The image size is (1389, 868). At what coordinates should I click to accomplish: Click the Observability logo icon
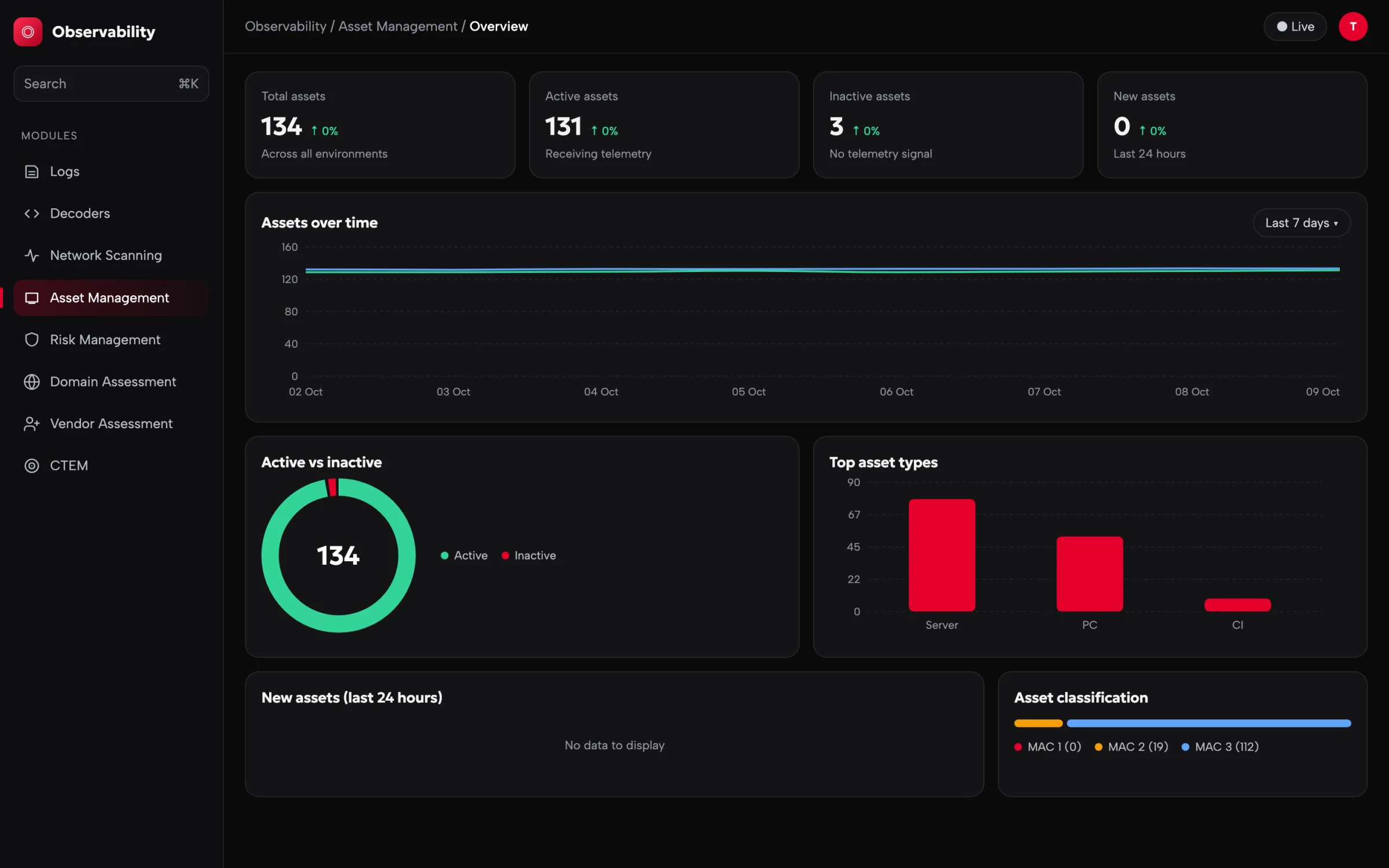pyautogui.click(x=28, y=32)
